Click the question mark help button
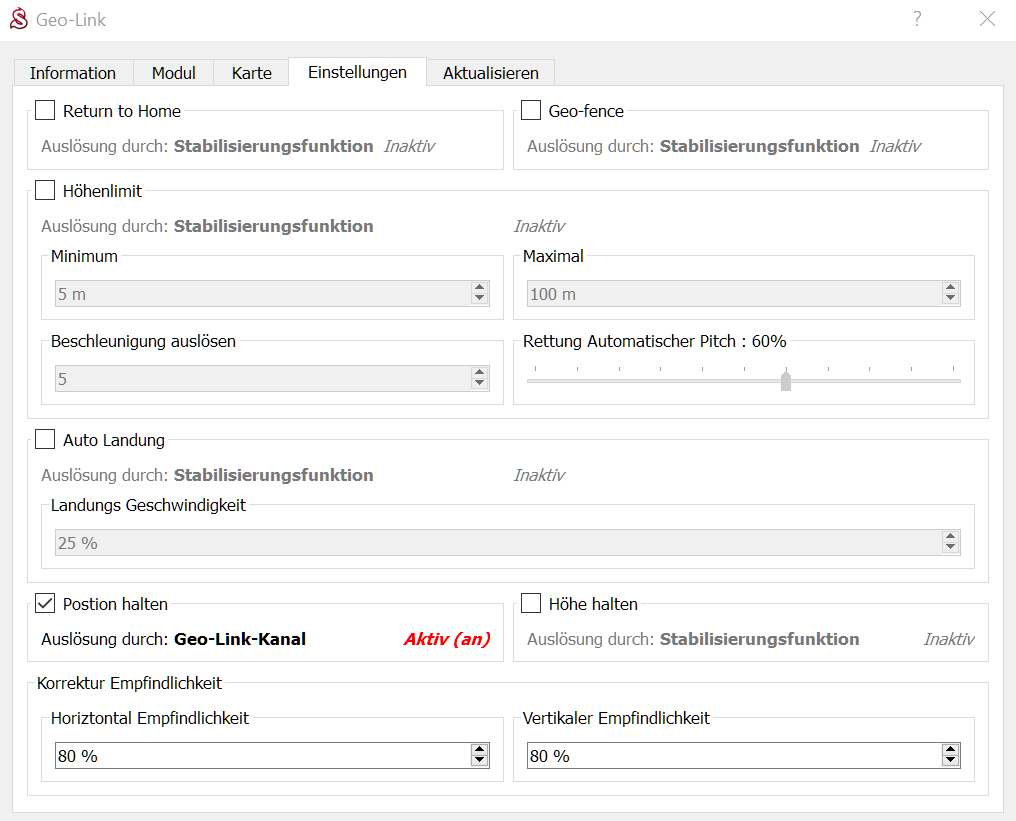The height and width of the screenshot is (821, 1016). click(x=916, y=19)
